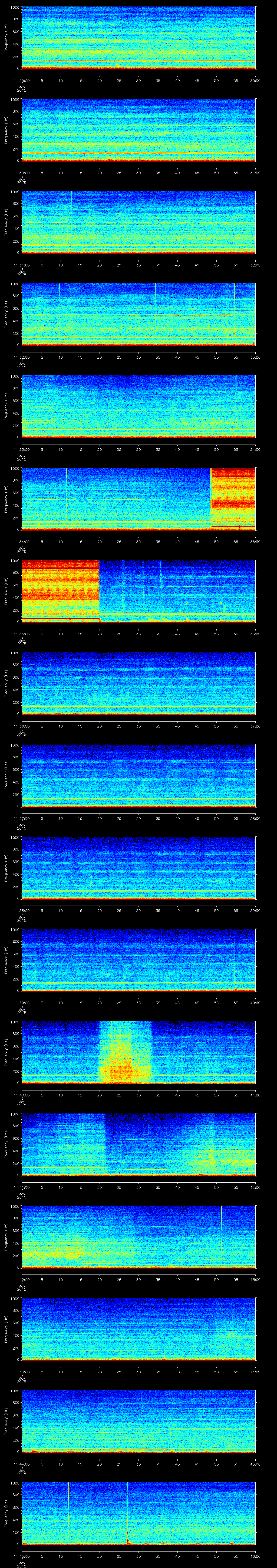Click the 11:44:00 start time label
Viewport: 277px width, 1568px height.
[21, 1464]
